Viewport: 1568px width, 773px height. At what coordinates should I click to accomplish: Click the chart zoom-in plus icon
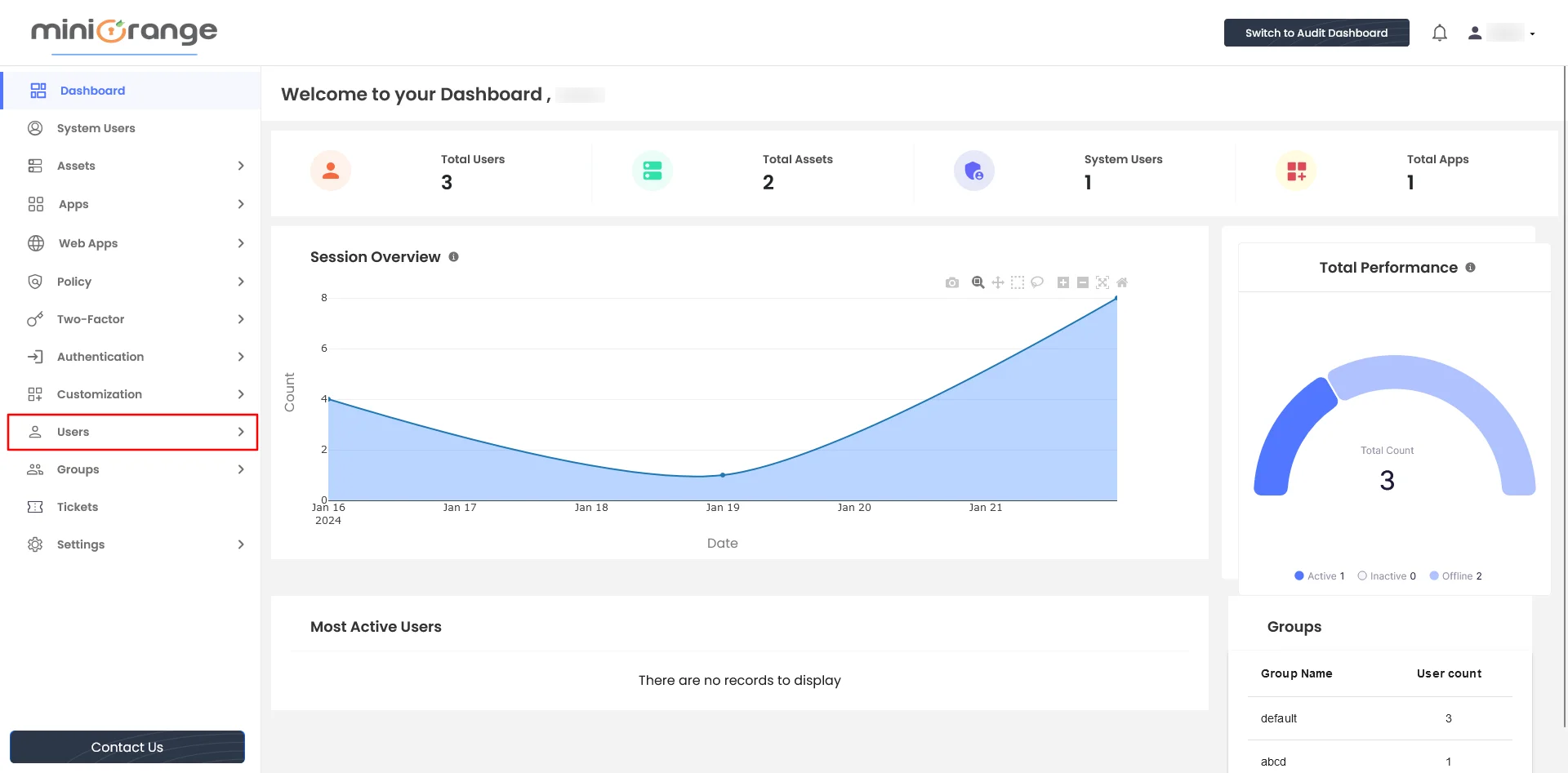coord(1063,282)
